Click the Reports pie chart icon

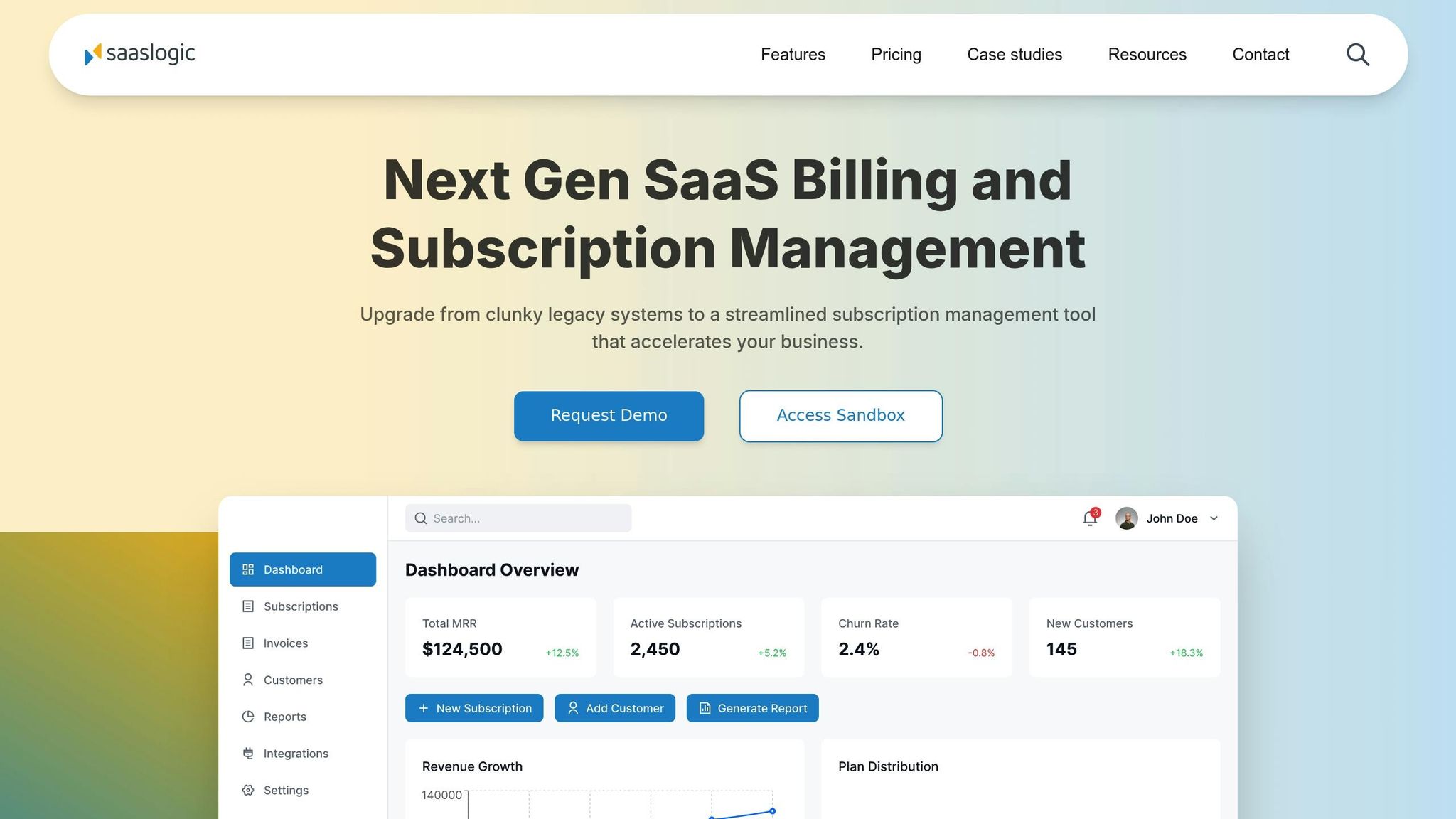248,717
